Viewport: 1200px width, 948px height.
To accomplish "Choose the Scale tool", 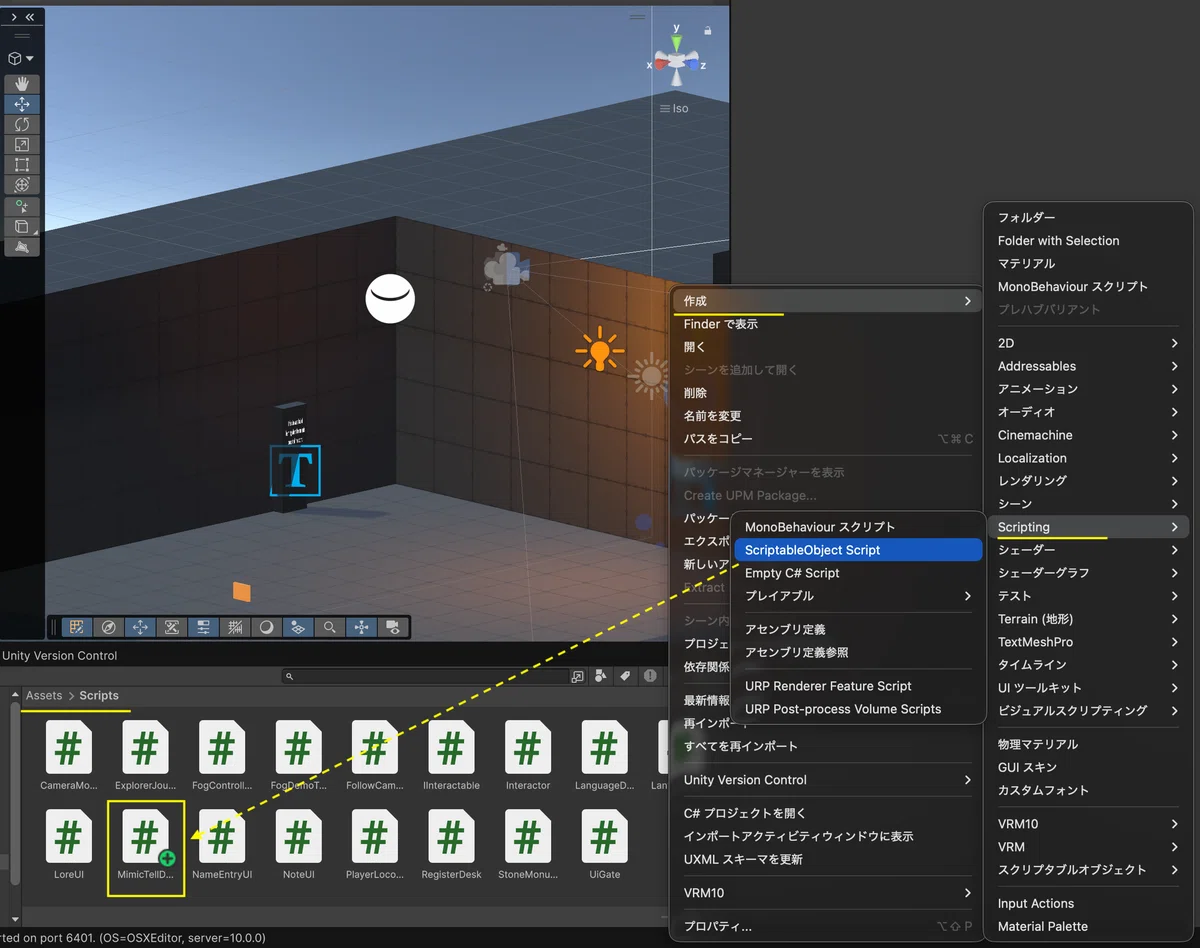I will 21,144.
